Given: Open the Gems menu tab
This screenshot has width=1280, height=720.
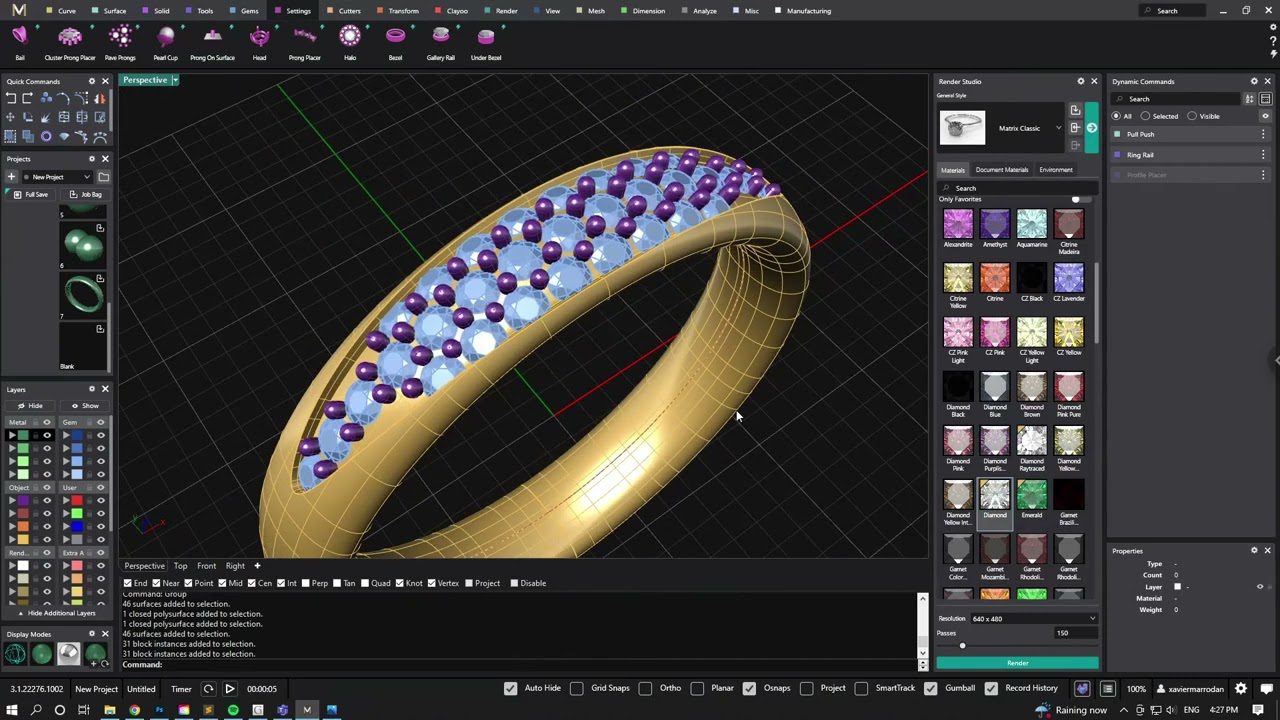Looking at the screenshot, I should click(249, 11).
